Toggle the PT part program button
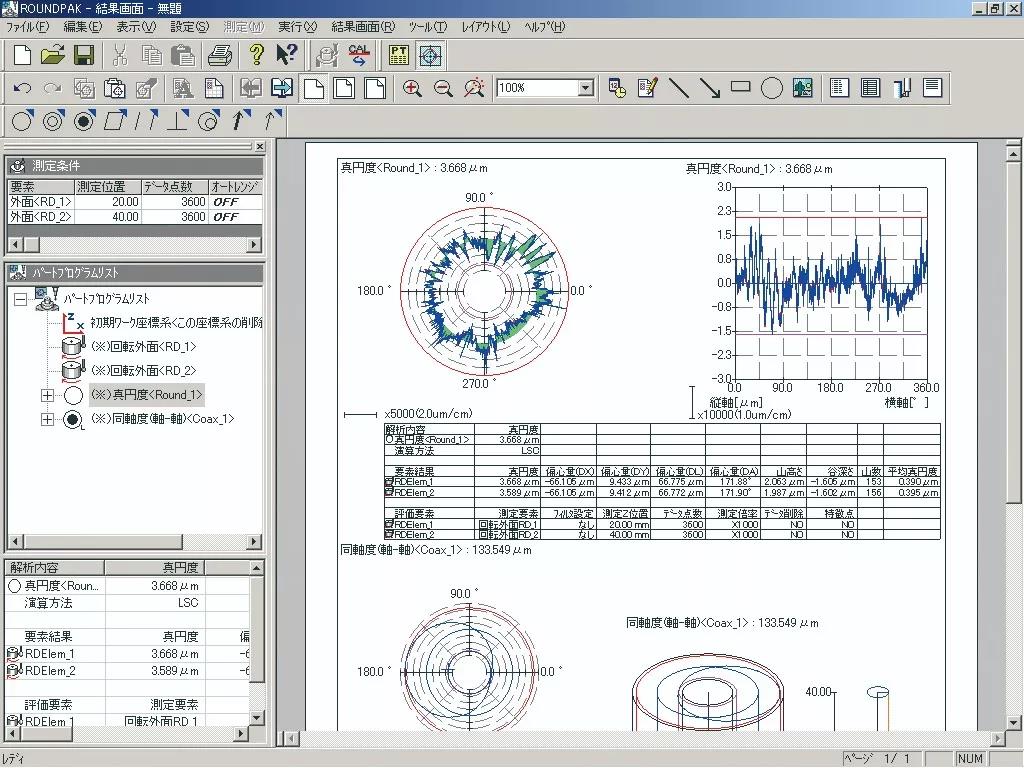The width and height of the screenshot is (1024, 768). click(398, 55)
